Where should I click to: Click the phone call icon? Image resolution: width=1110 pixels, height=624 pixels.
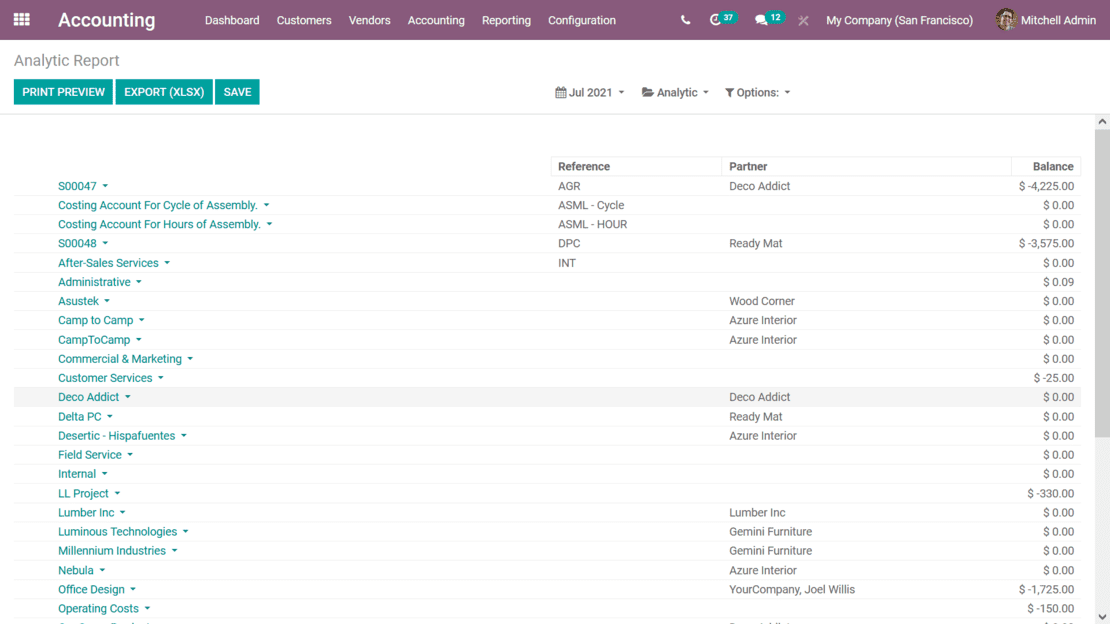point(685,20)
